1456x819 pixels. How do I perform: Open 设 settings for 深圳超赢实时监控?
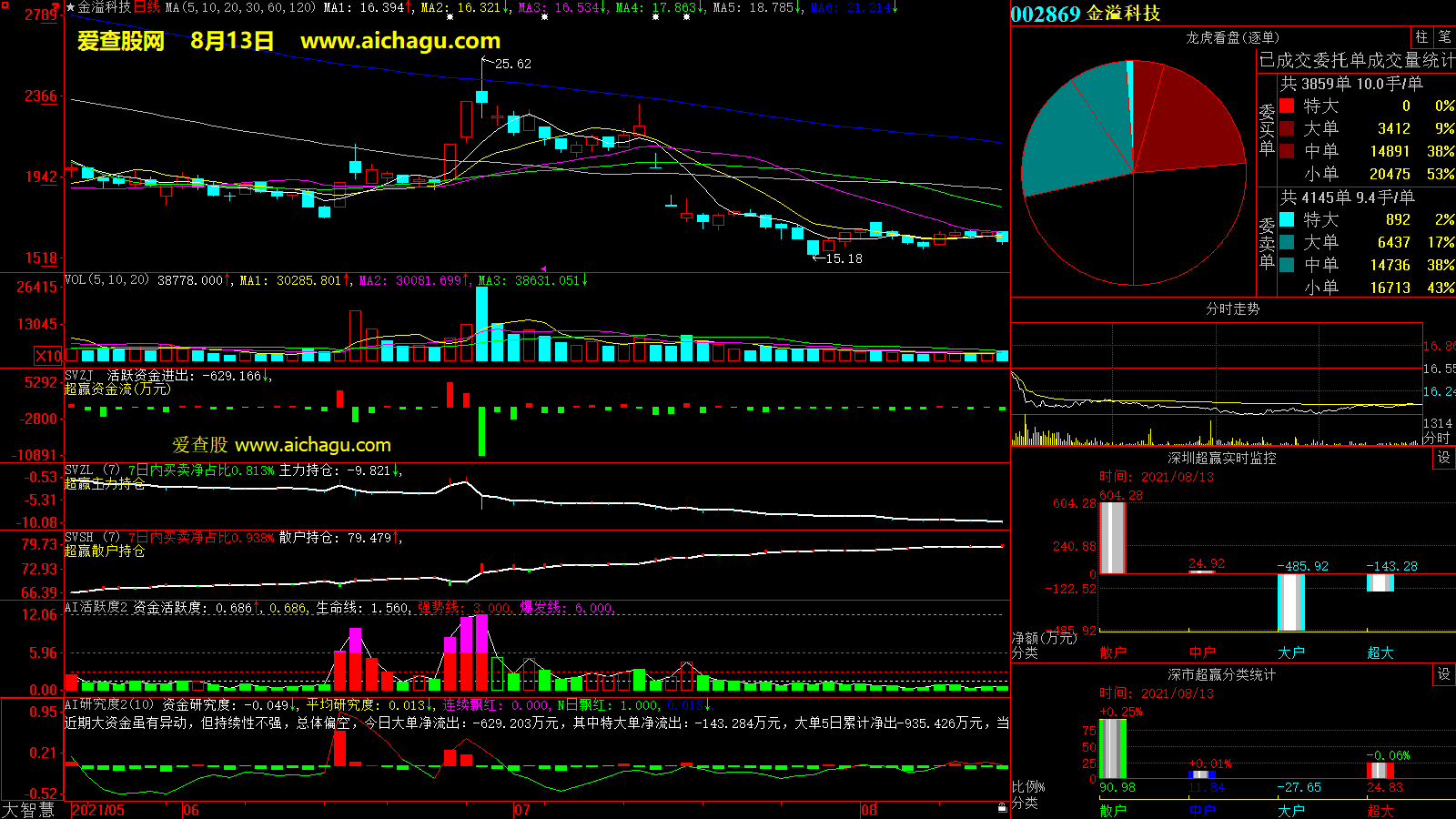click(x=1443, y=458)
